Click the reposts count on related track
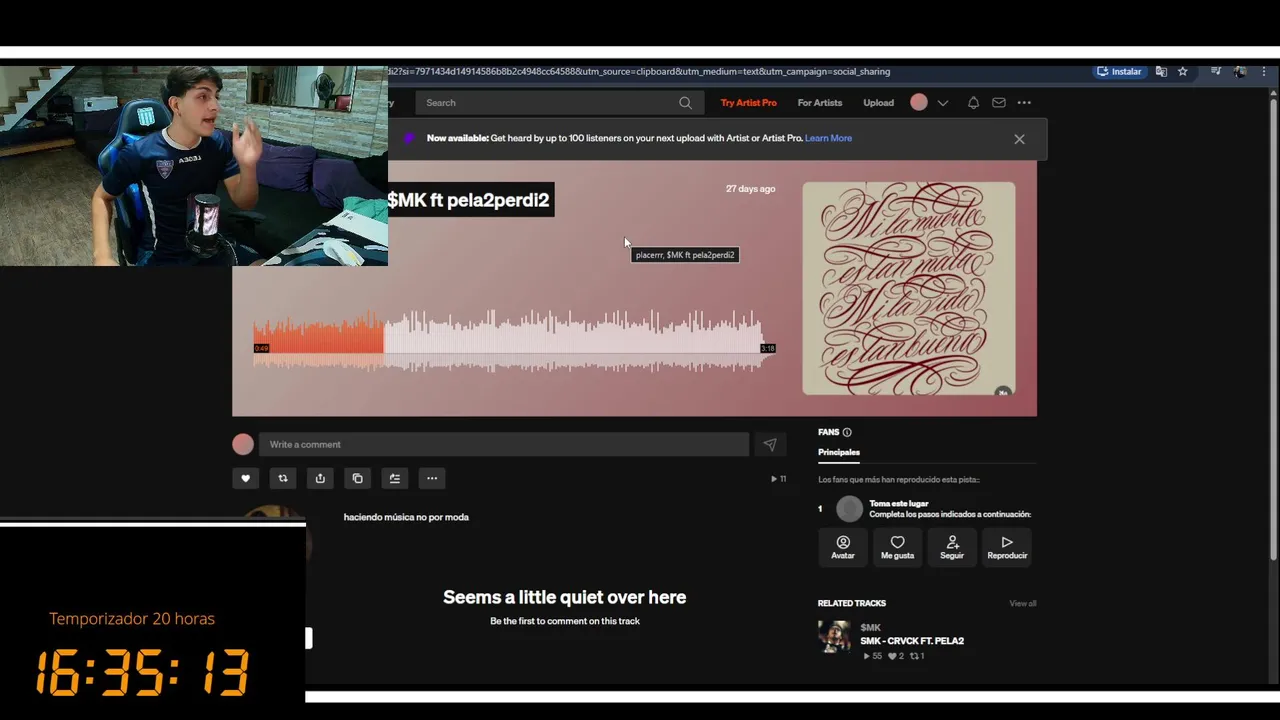The image size is (1280, 720). (x=917, y=656)
